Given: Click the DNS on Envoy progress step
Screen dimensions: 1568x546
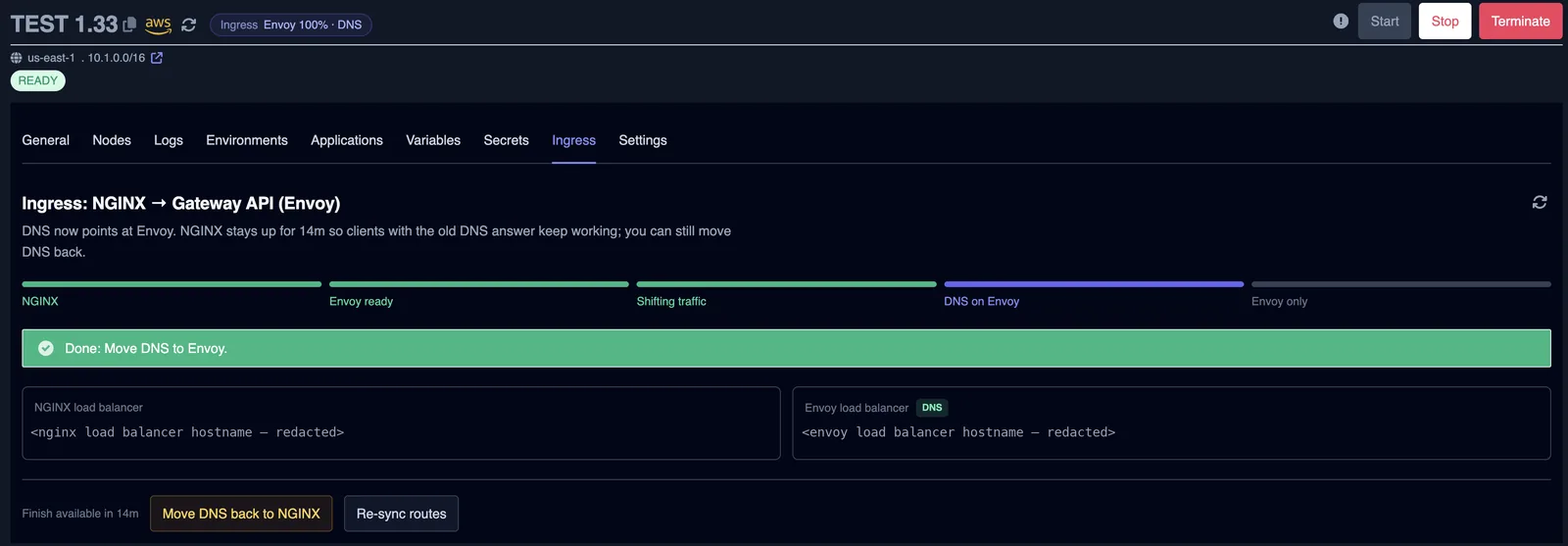Looking at the screenshot, I should (x=1094, y=284).
